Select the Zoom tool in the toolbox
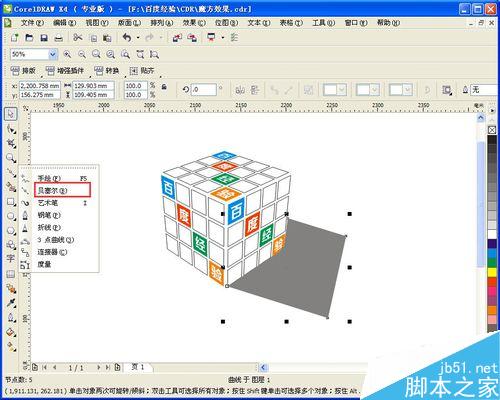Viewport: 500px width, 400px height. click(x=11, y=158)
